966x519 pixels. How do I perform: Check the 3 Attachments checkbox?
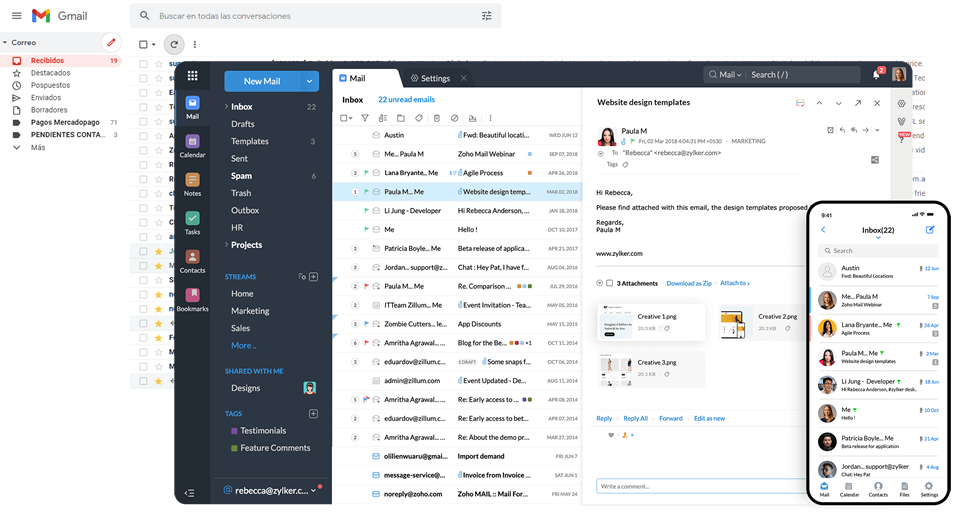pos(609,284)
